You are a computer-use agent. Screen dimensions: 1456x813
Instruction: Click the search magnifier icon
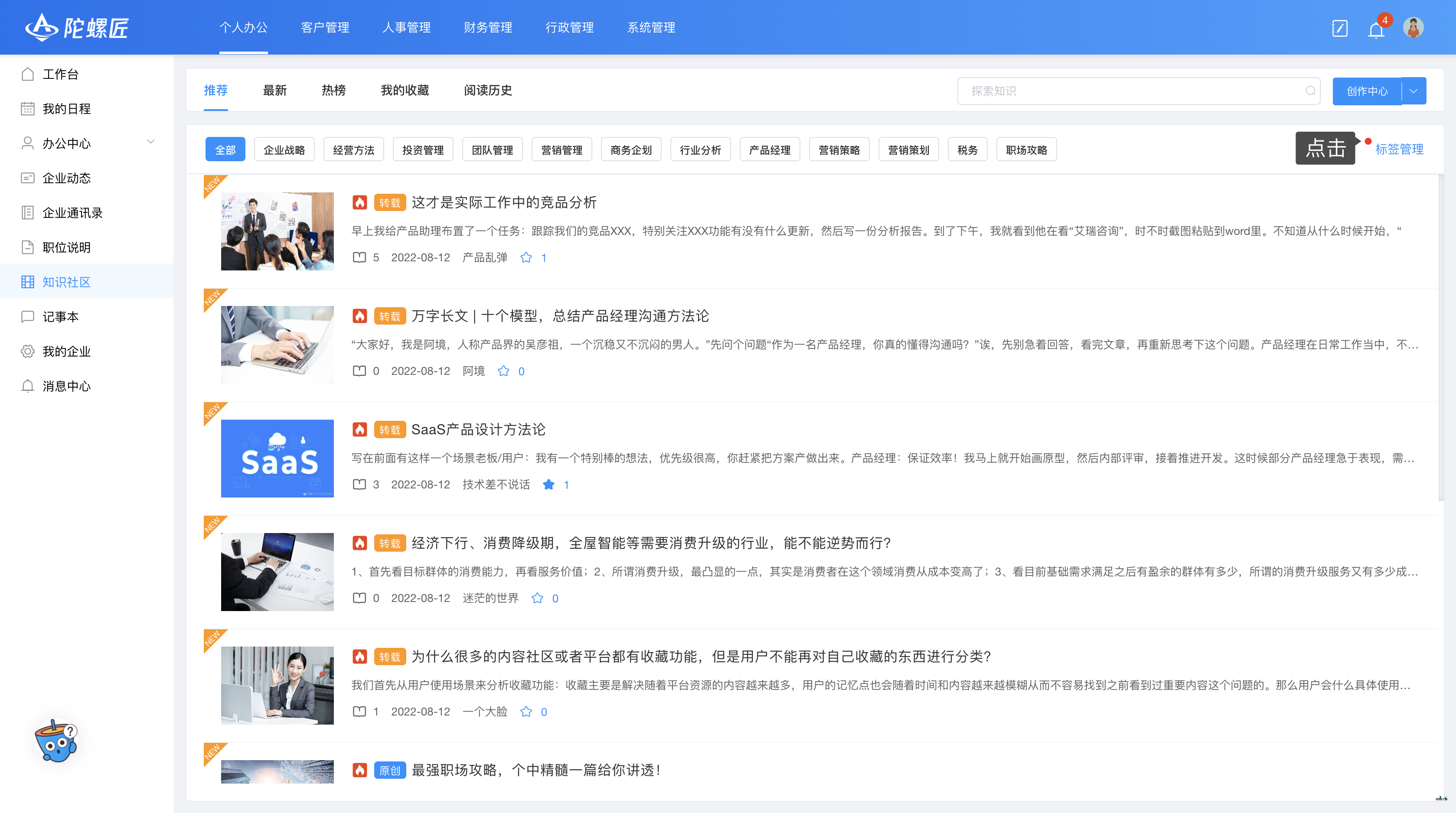(1310, 91)
